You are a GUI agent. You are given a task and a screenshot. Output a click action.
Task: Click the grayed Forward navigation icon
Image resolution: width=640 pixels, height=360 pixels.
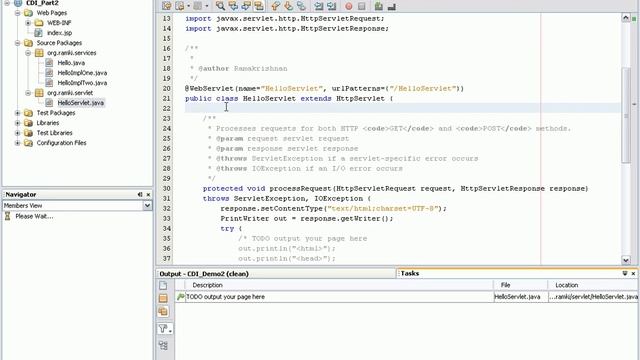[198, 6]
